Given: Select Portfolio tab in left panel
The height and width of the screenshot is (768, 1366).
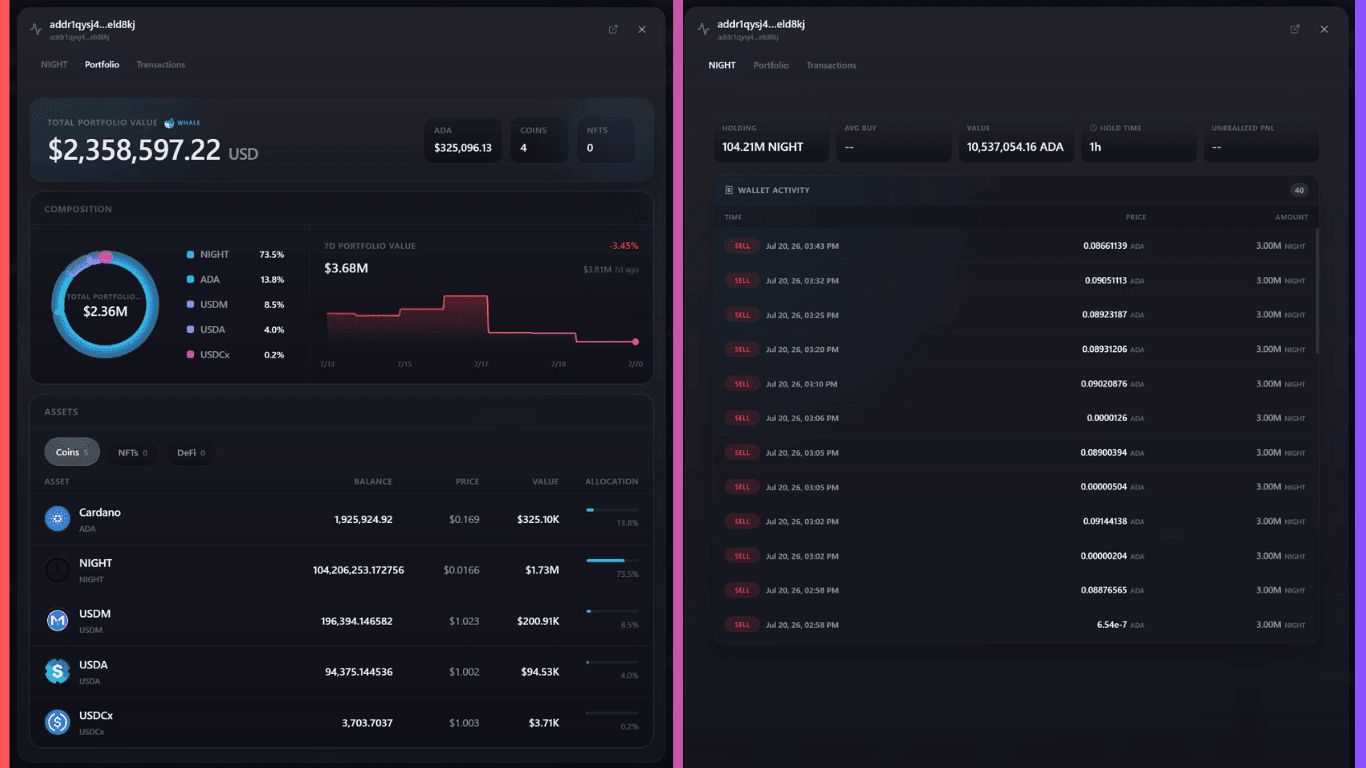Looking at the screenshot, I should point(102,65).
